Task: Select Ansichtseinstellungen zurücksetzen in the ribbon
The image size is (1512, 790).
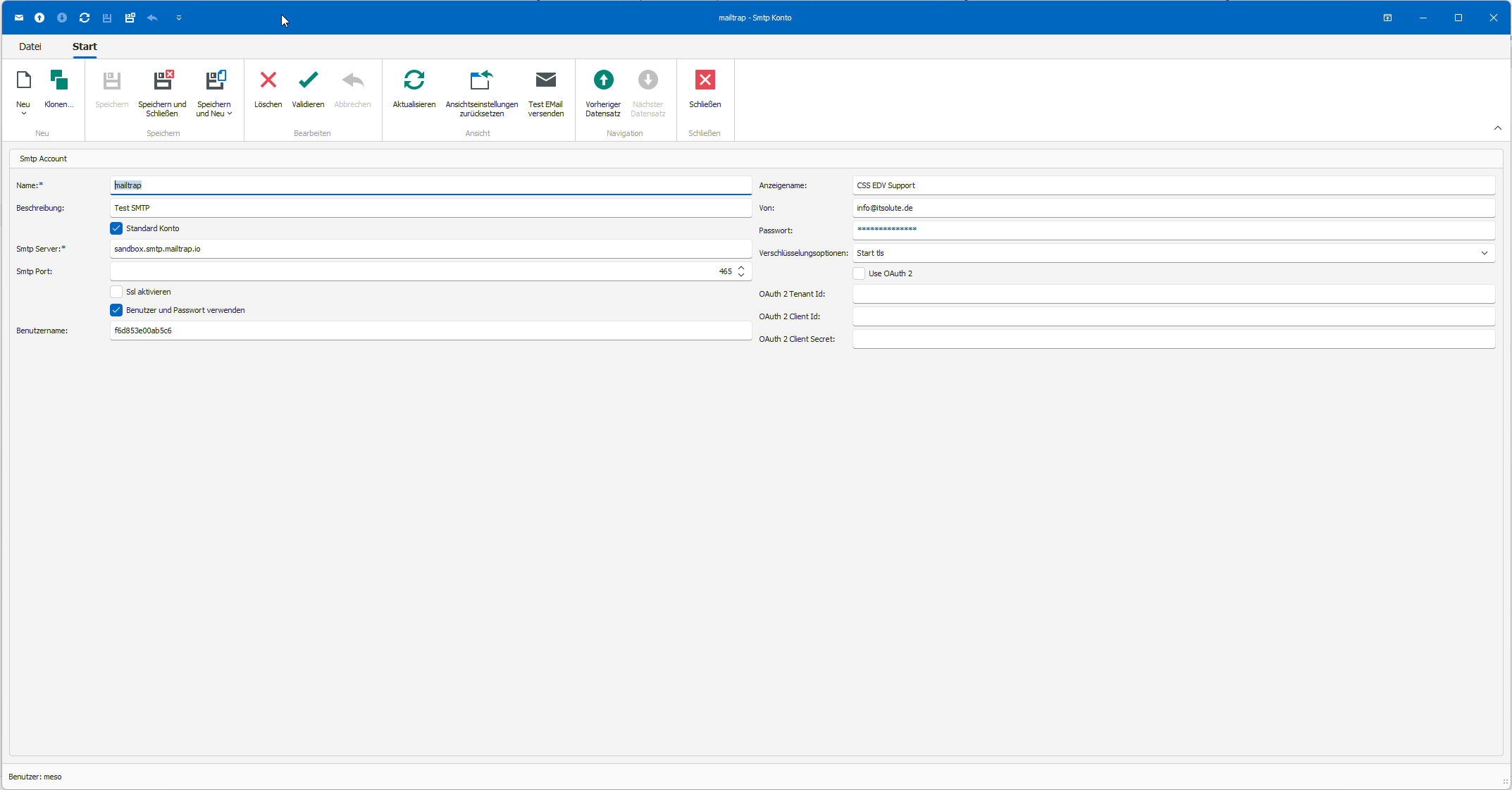Action: coord(481,92)
